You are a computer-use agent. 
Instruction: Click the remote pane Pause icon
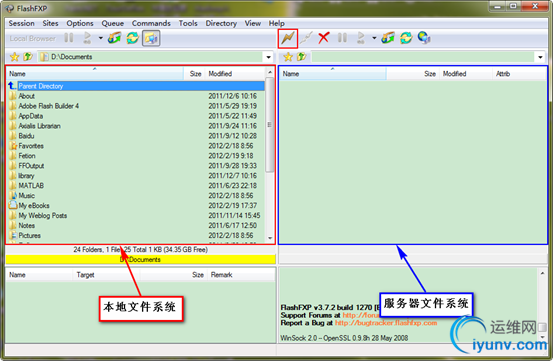point(342,38)
